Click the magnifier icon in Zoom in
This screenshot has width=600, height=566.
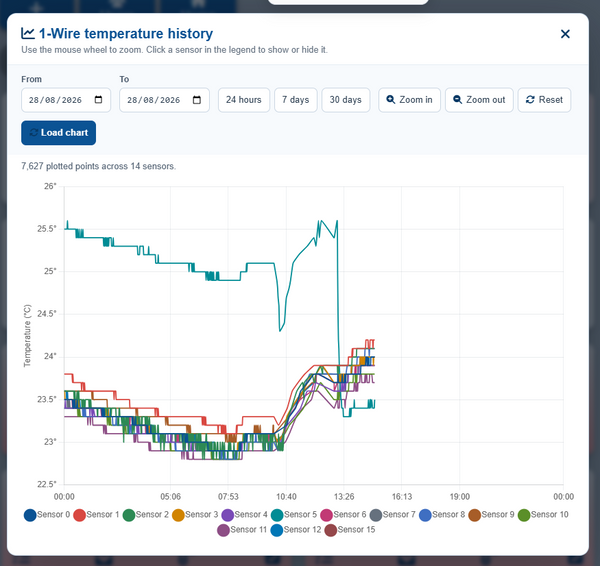point(390,99)
